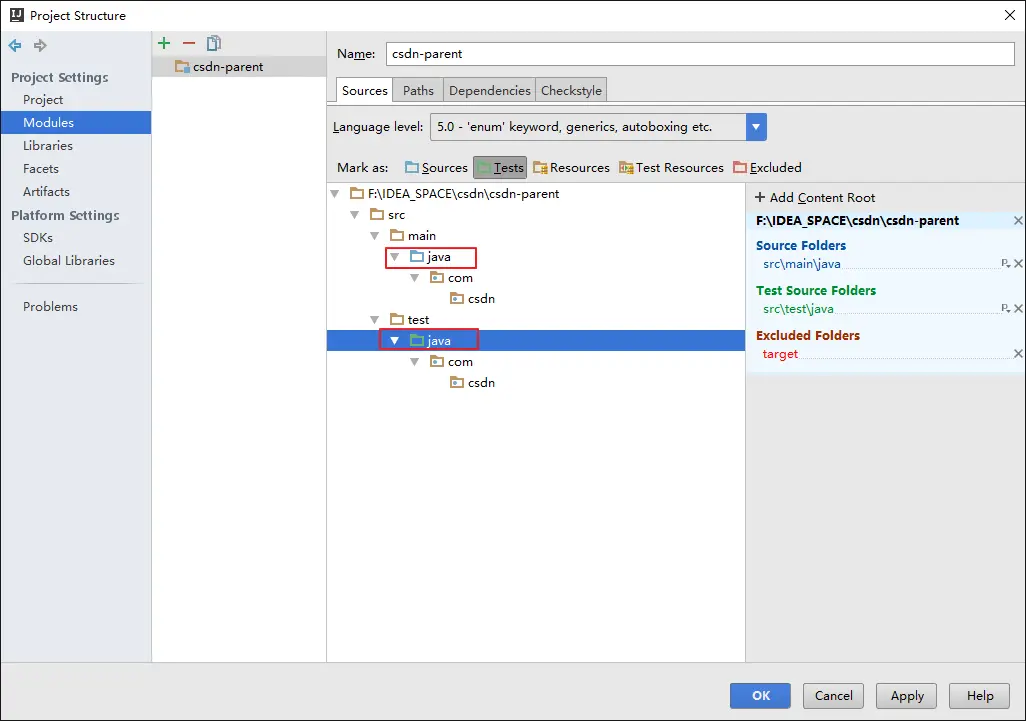Copy the module with the copy icon
This screenshot has height=721, width=1026.
[x=214, y=43]
